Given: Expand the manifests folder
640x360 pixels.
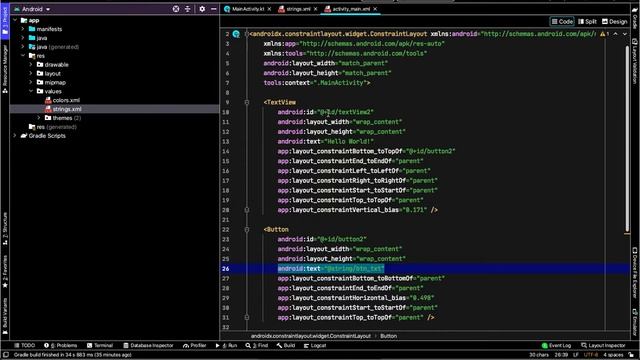Looking at the screenshot, I should (23, 29).
